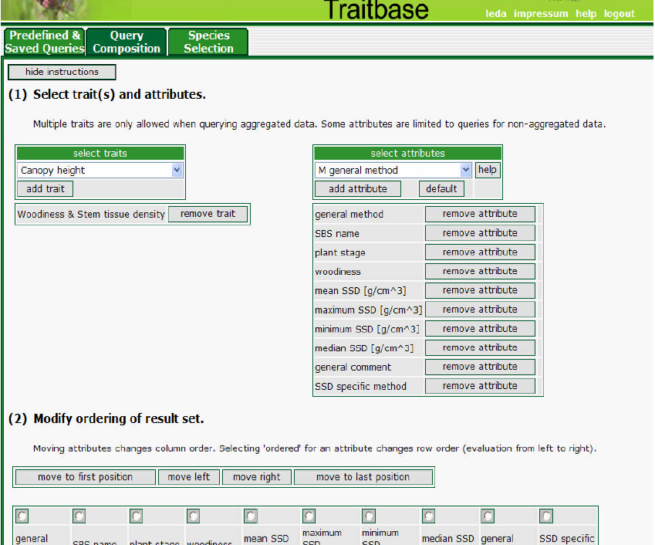Remove the SBS name attribute

480,233
